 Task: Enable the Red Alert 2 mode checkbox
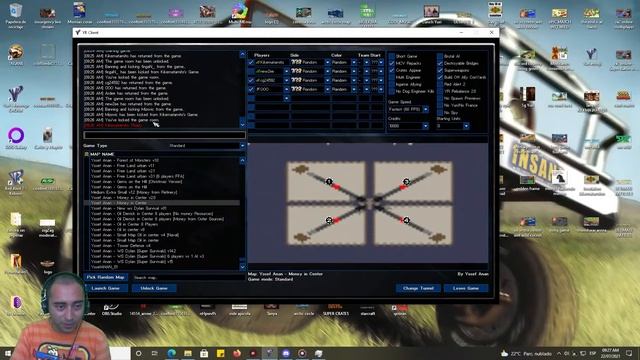tap(440, 84)
